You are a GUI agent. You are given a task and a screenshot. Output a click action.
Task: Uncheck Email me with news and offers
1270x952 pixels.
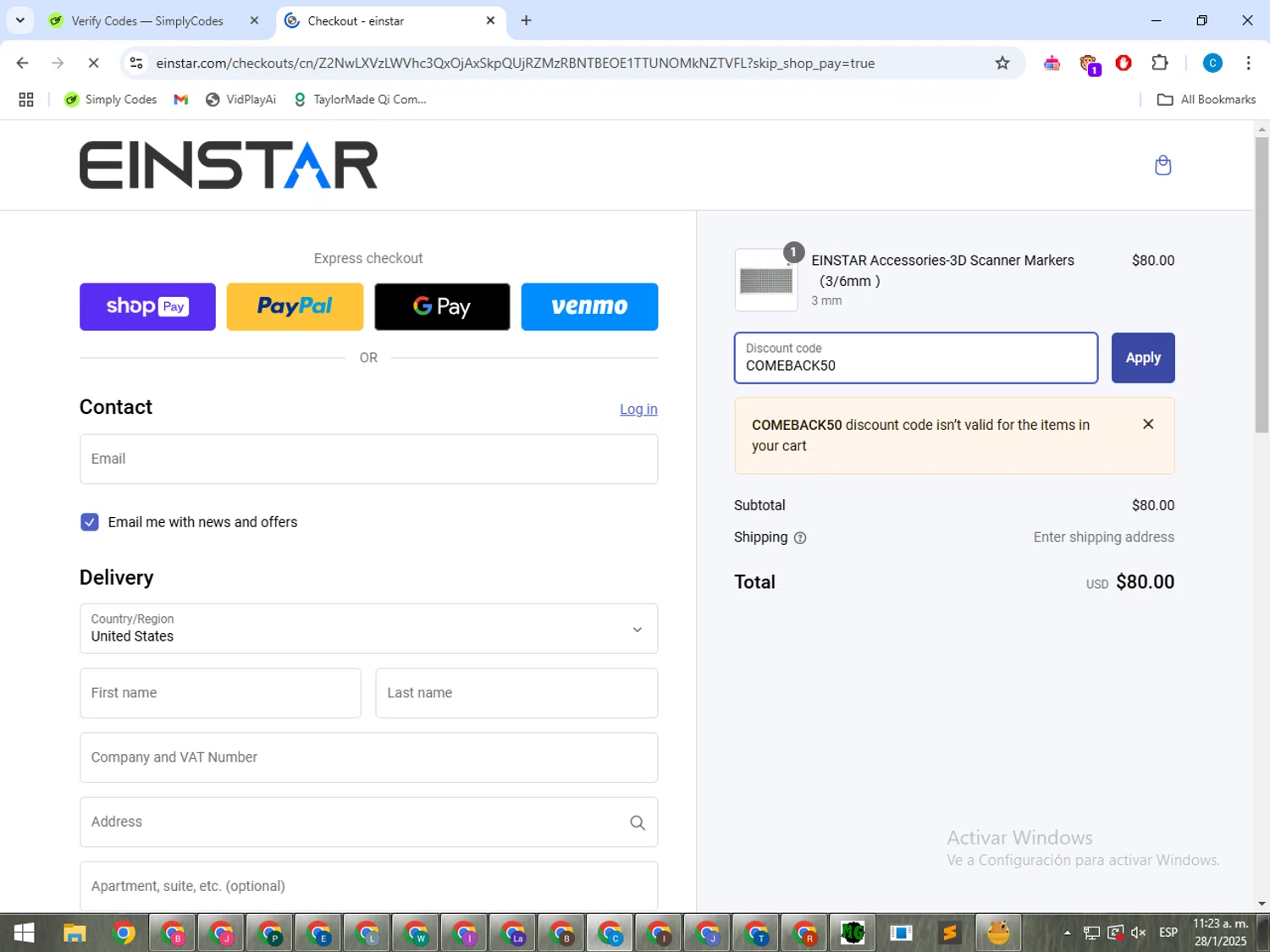90,522
